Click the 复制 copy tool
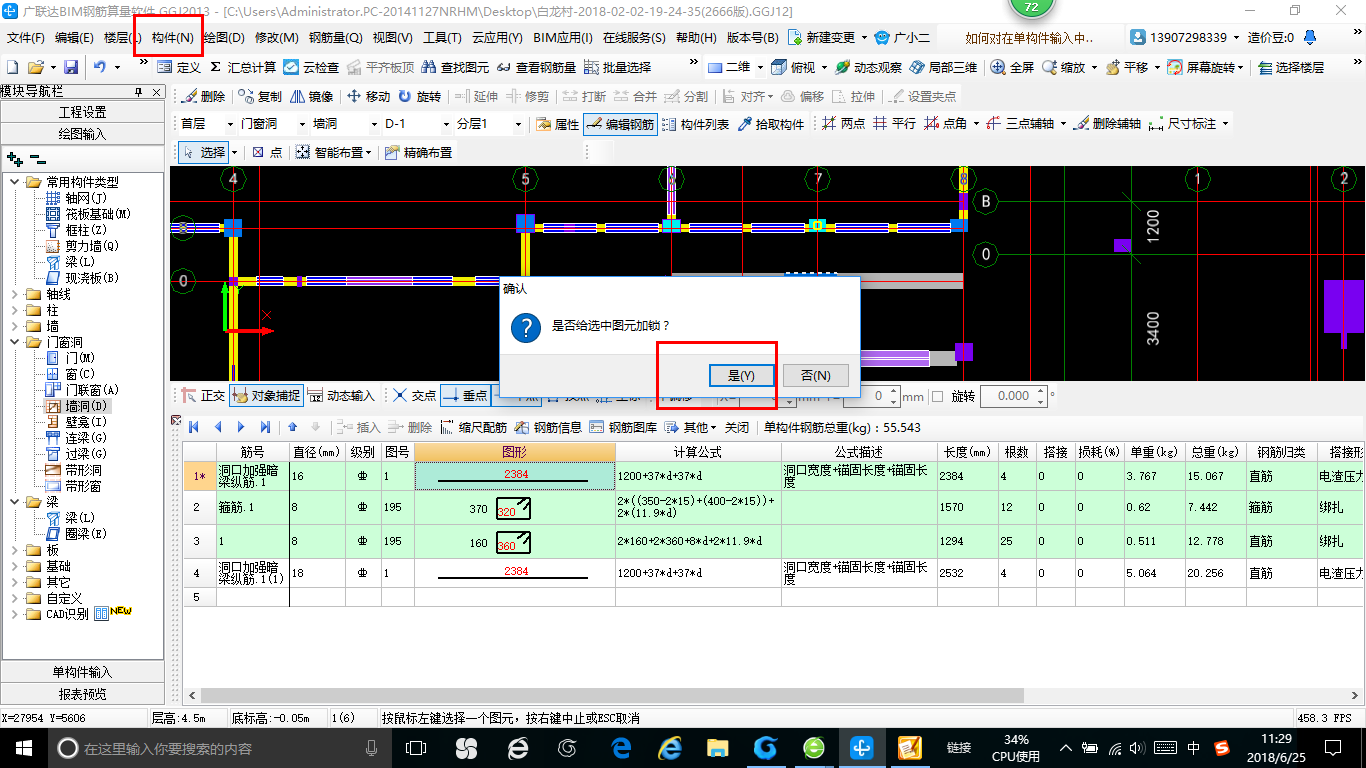 point(262,97)
